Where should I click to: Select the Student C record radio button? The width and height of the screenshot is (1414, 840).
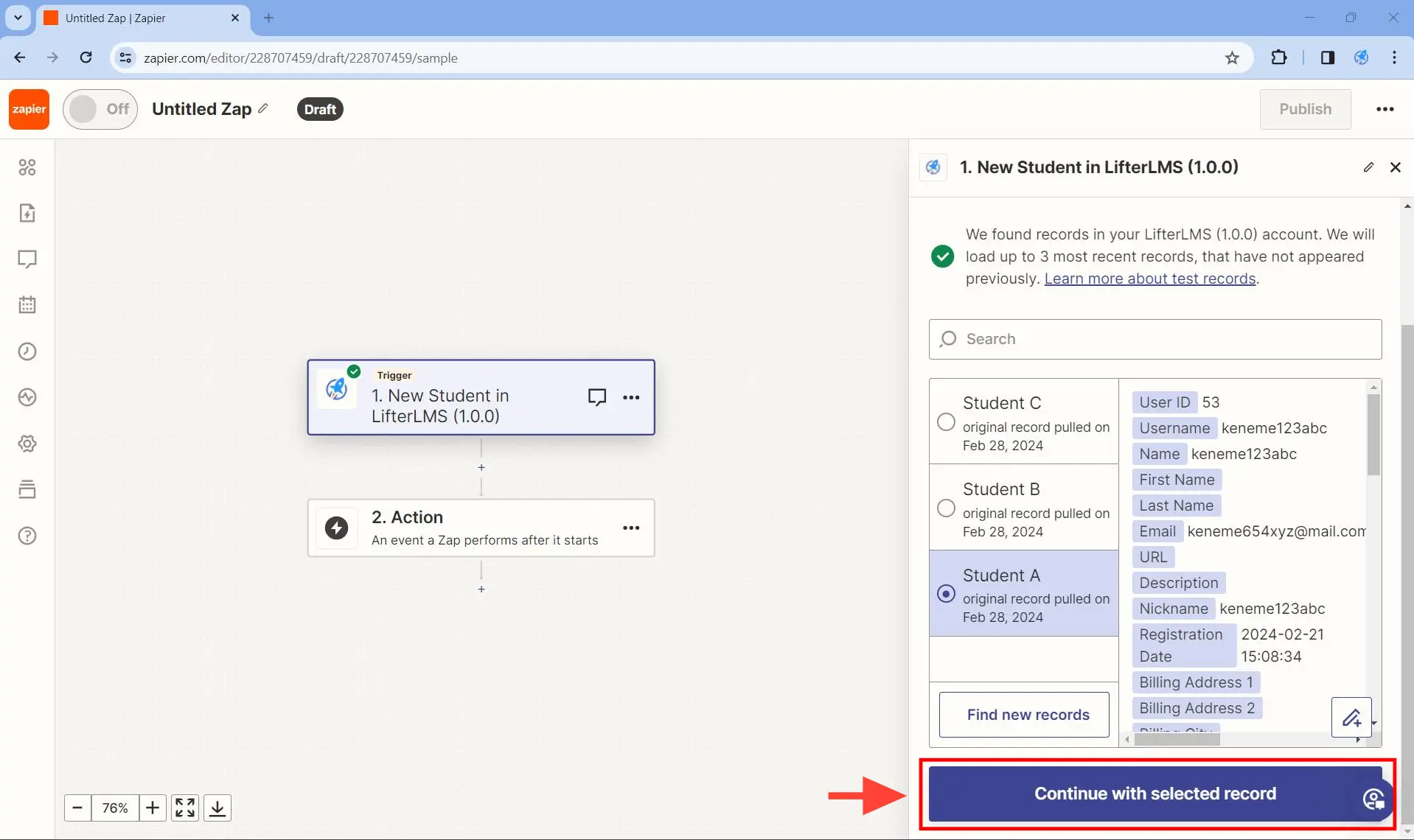tap(946, 421)
